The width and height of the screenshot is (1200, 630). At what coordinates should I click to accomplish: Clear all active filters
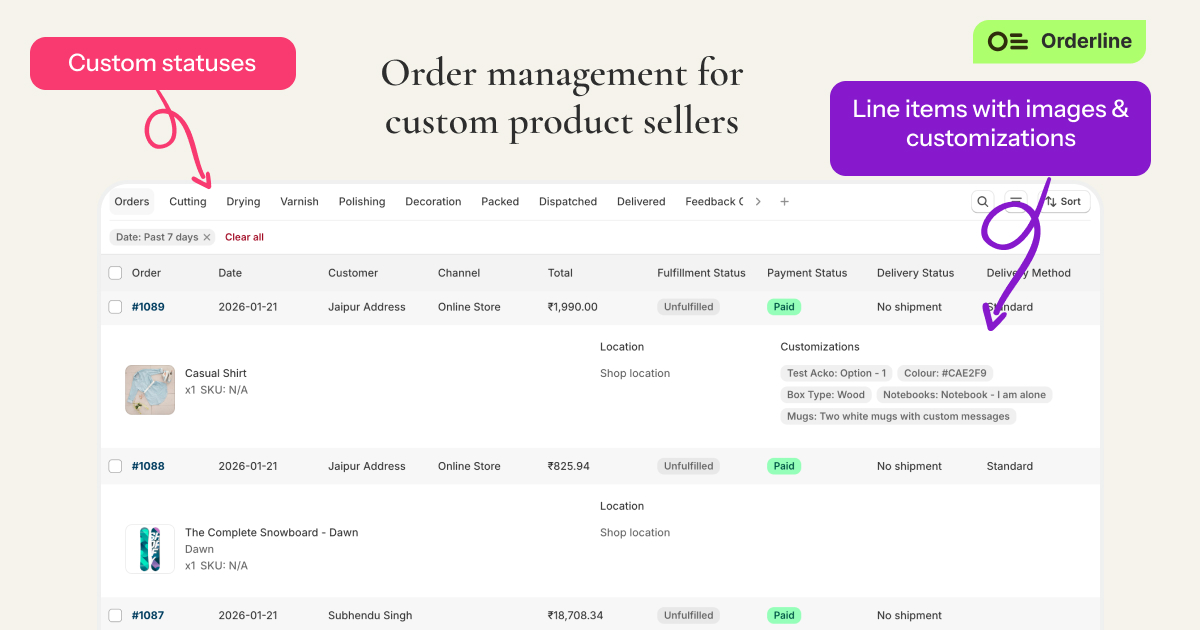pos(244,237)
